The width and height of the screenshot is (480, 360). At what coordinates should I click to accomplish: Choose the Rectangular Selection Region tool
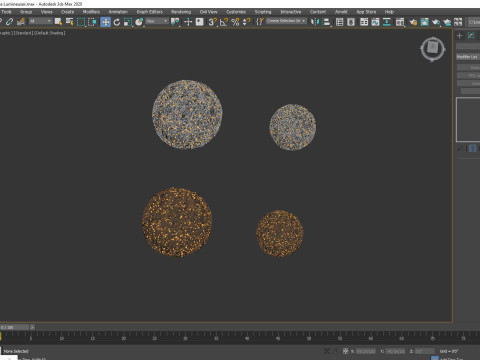tap(81, 22)
